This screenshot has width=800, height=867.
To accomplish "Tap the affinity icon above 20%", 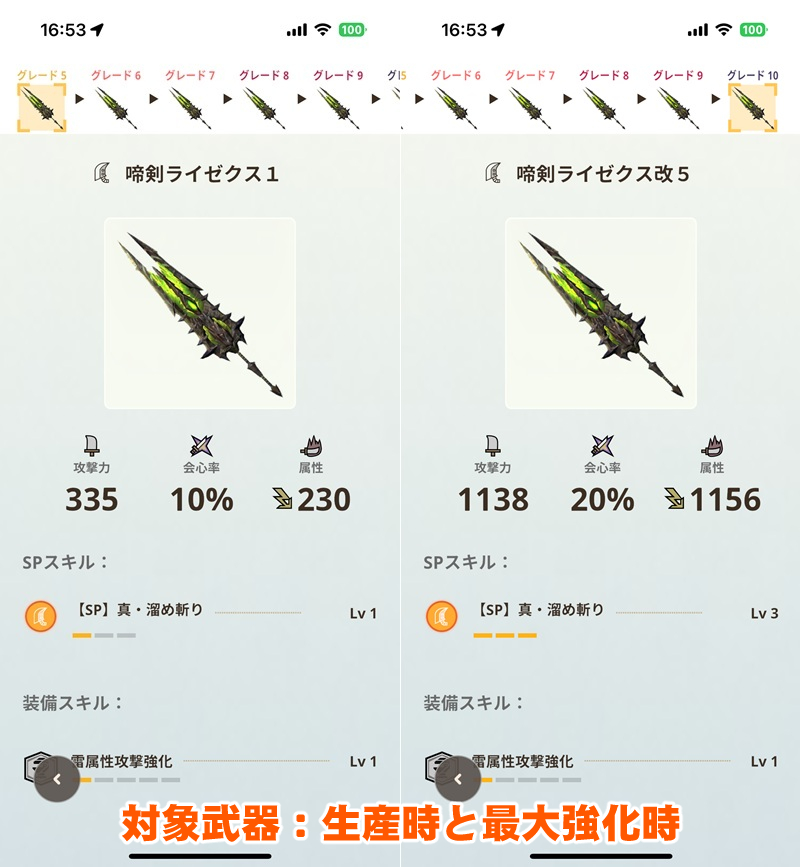I will (602, 445).
